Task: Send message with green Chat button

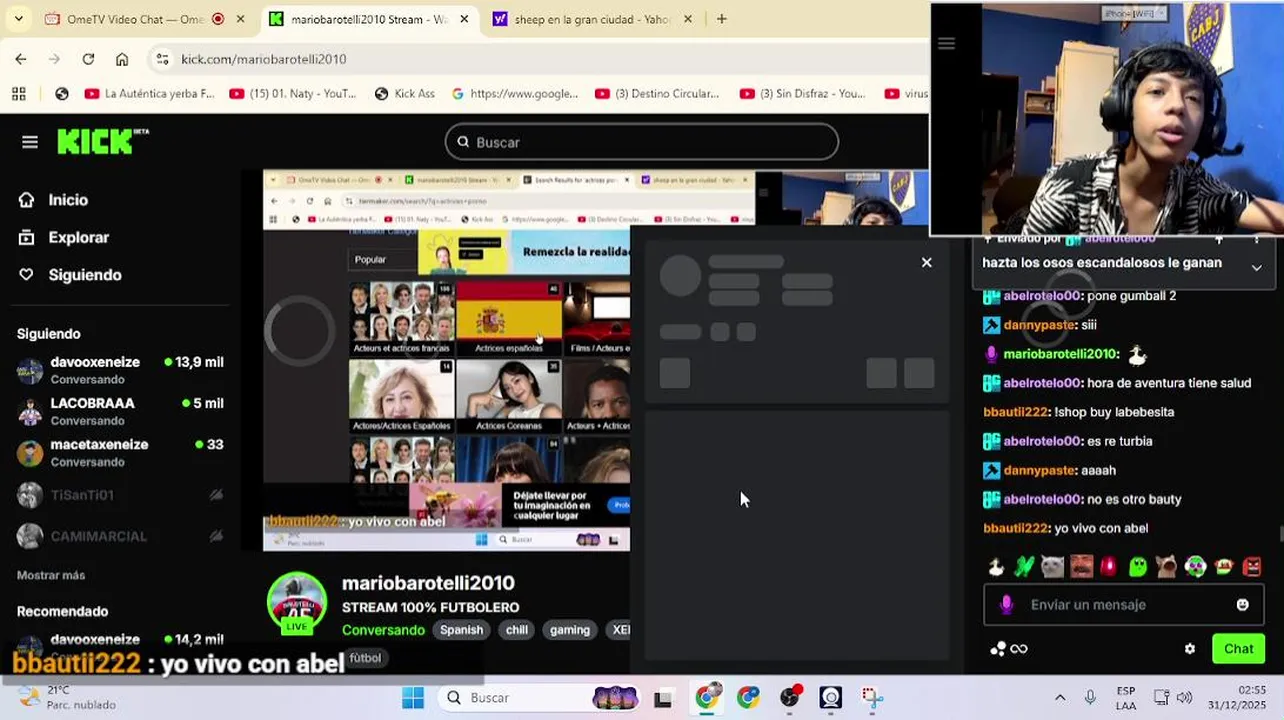Action: click(1238, 649)
